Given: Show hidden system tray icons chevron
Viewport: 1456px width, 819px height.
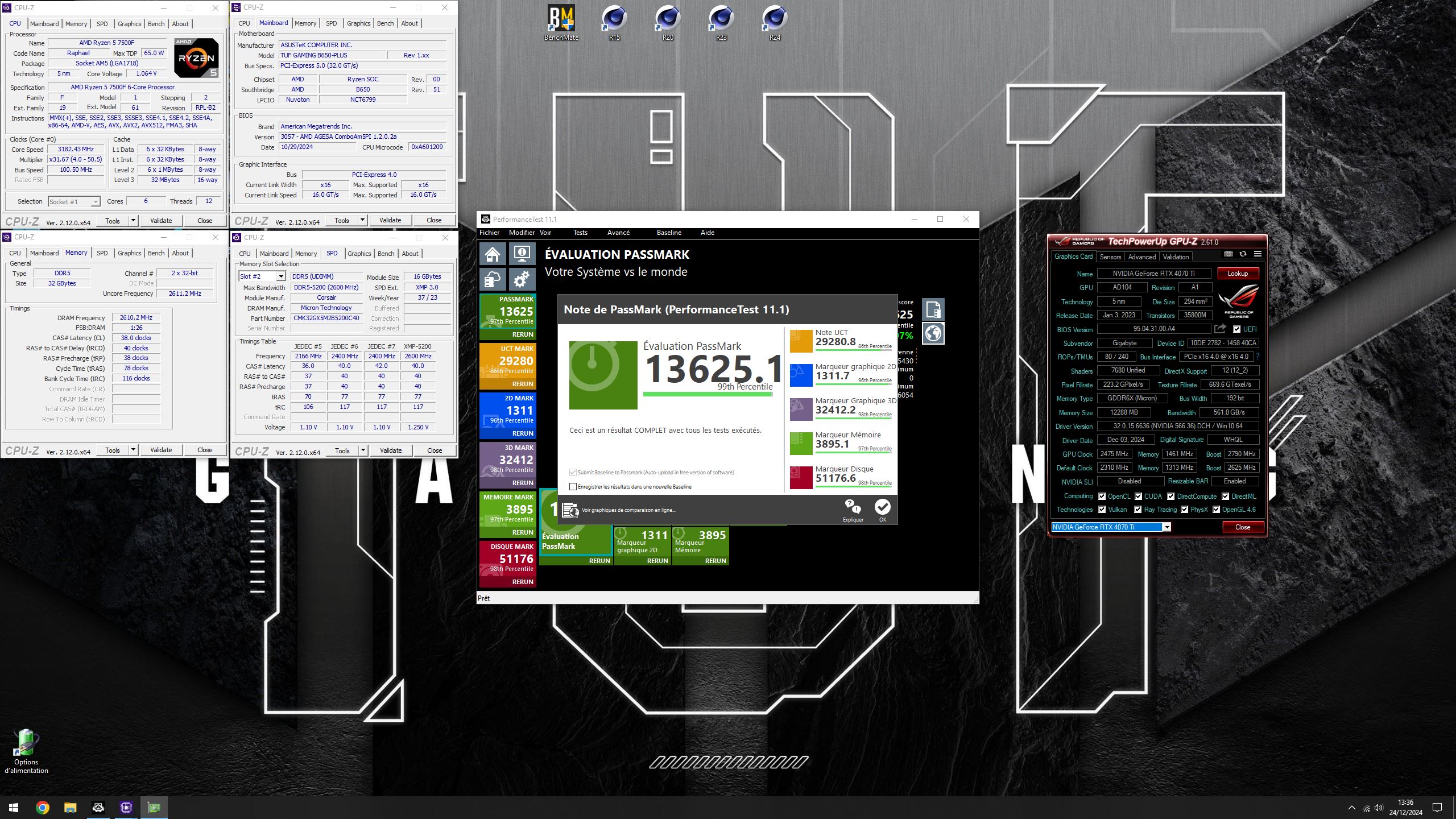Looking at the screenshot, I should [1351, 808].
